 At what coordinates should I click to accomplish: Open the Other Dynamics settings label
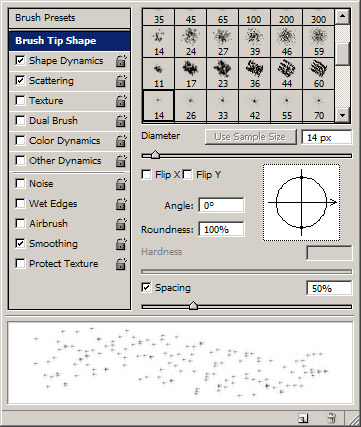tap(65, 161)
